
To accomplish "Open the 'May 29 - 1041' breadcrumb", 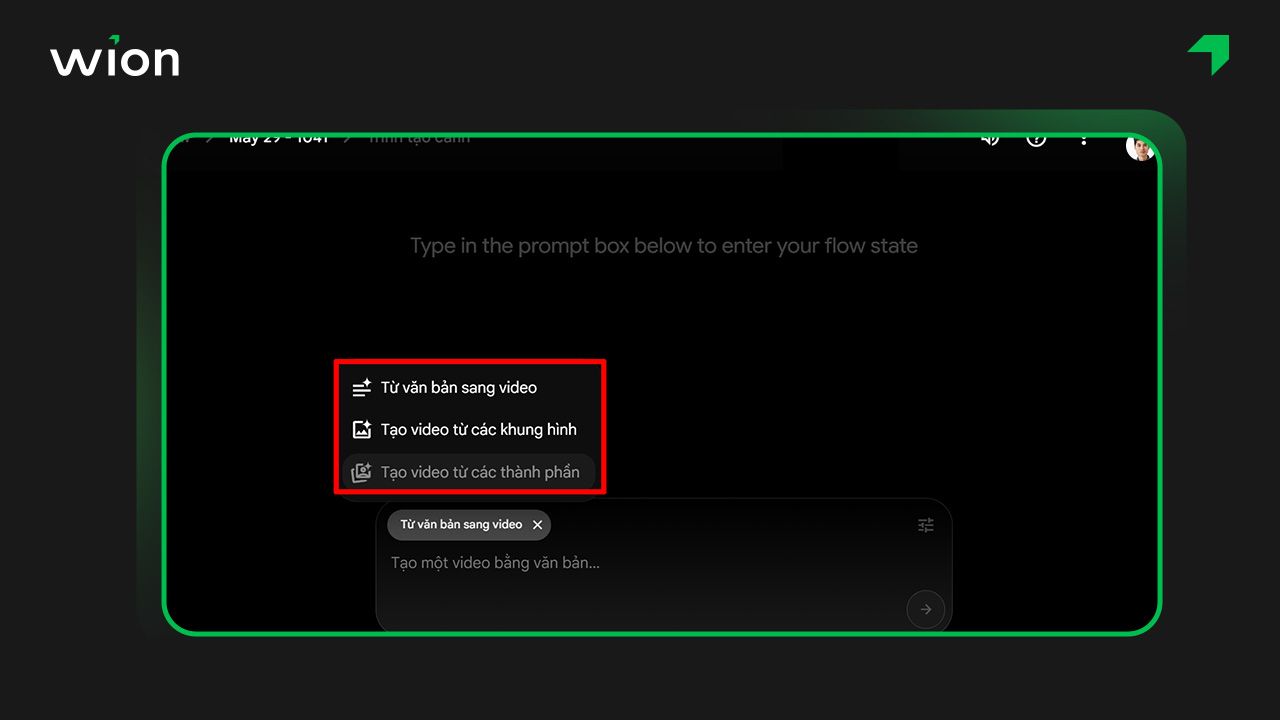I will 280,137.
